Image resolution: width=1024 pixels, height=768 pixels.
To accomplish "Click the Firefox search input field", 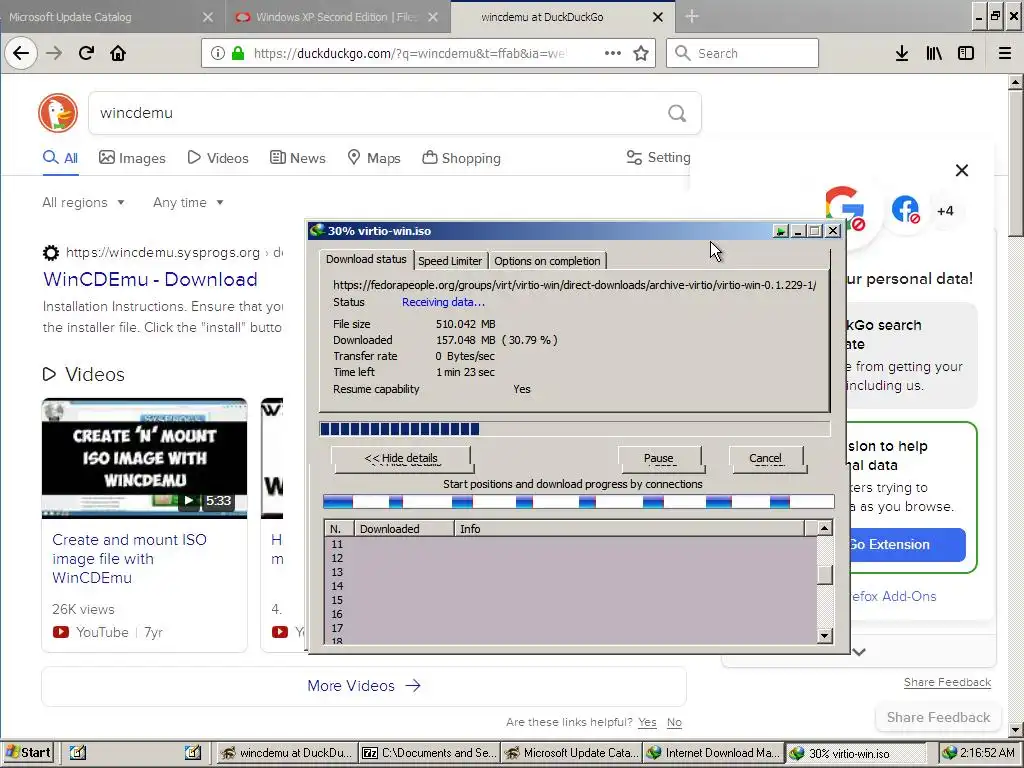I will (743, 54).
